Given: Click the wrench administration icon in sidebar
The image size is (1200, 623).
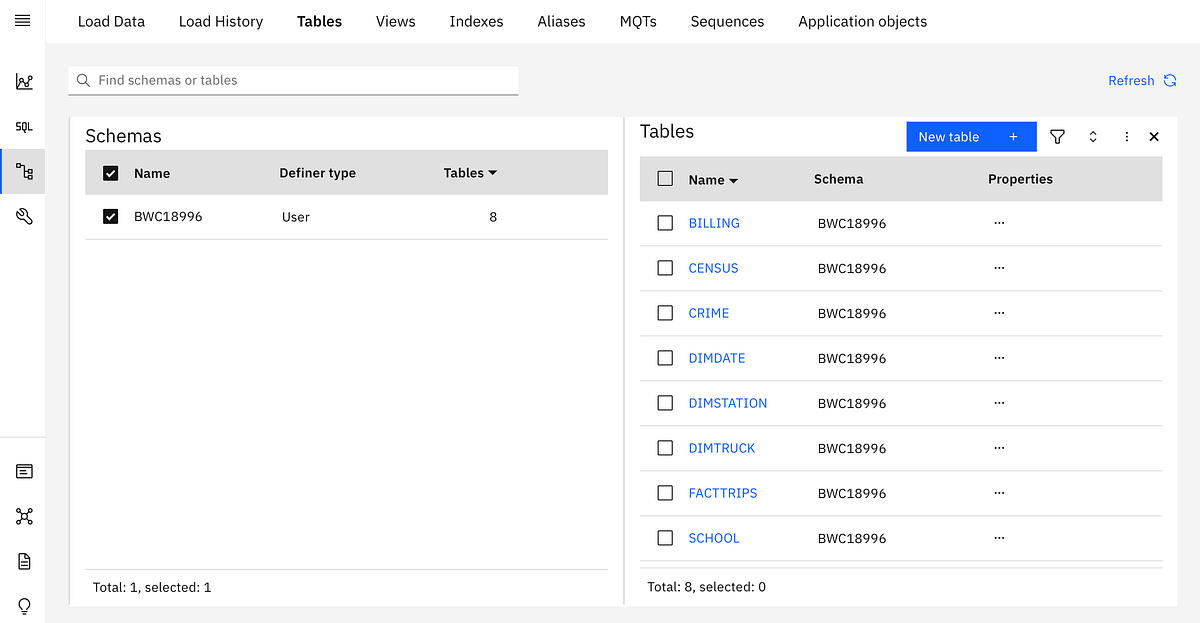Looking at the screenshot, I should coord(24,216).
